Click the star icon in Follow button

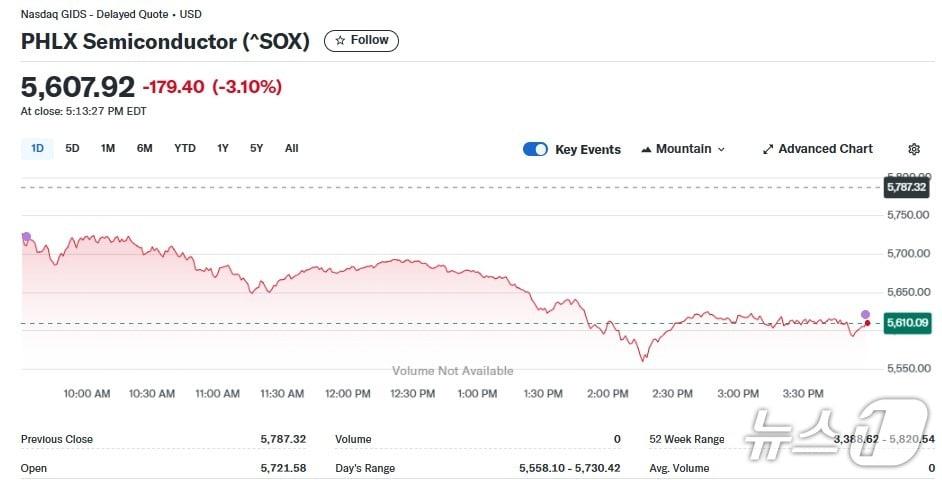click(340, 41)
